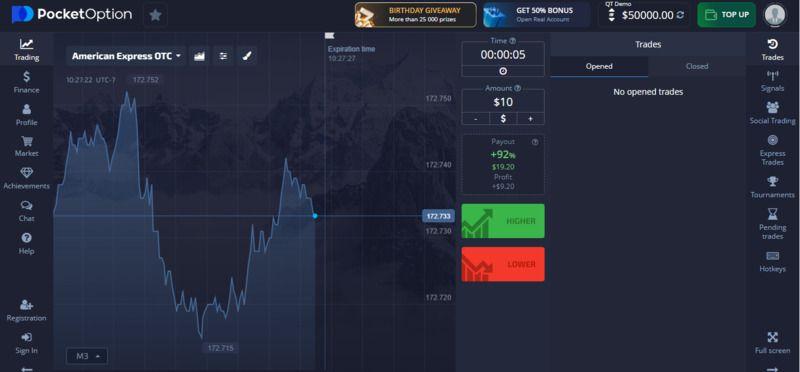
Task: Open Social Trading panel
Action: click(772, 113)
